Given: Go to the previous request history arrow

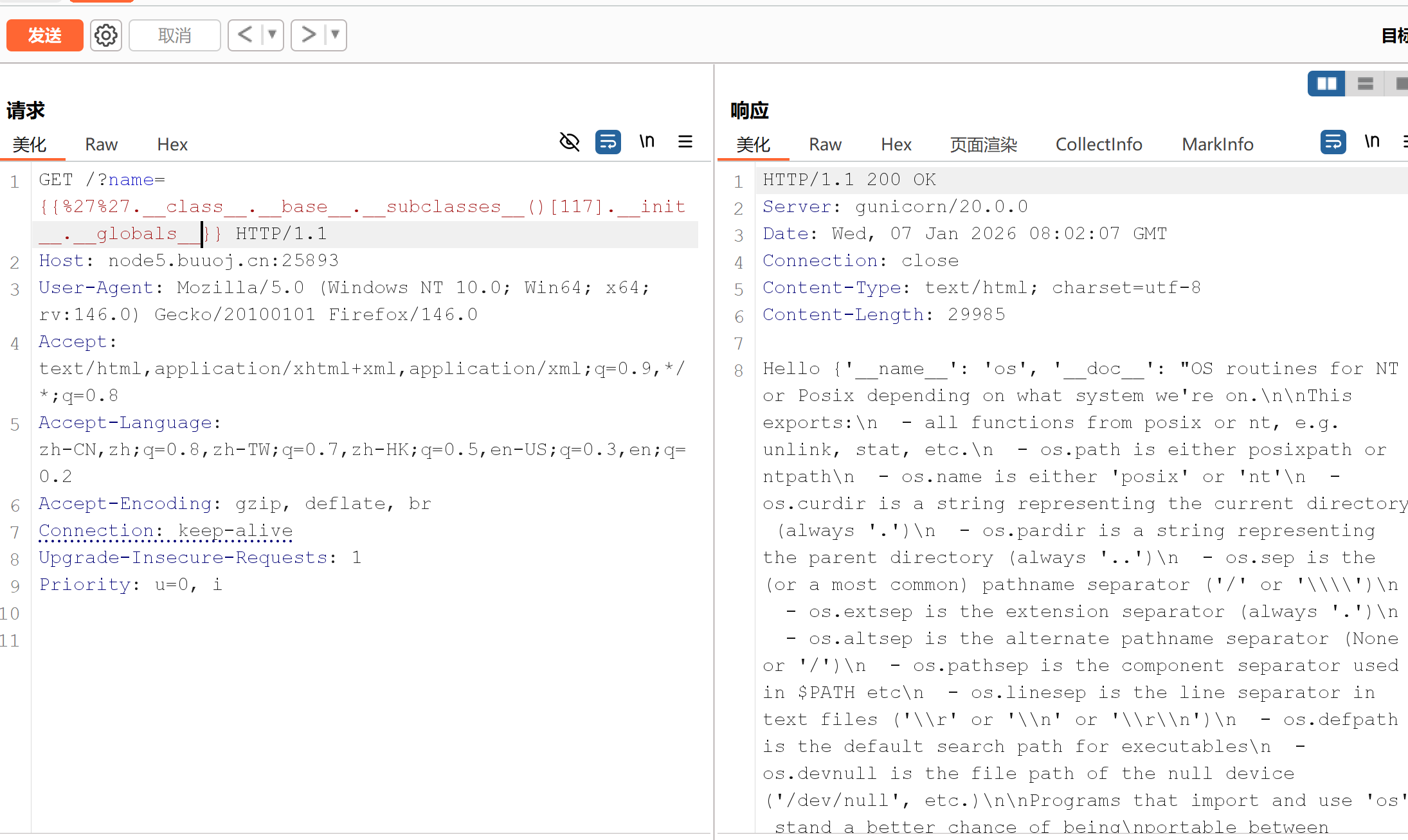Looking at the screenshot, I should pos(246,35).
